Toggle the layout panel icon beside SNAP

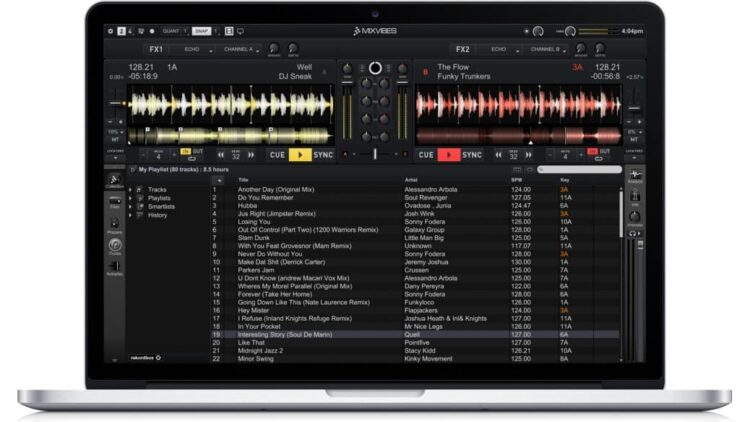(x=229, y=31)
